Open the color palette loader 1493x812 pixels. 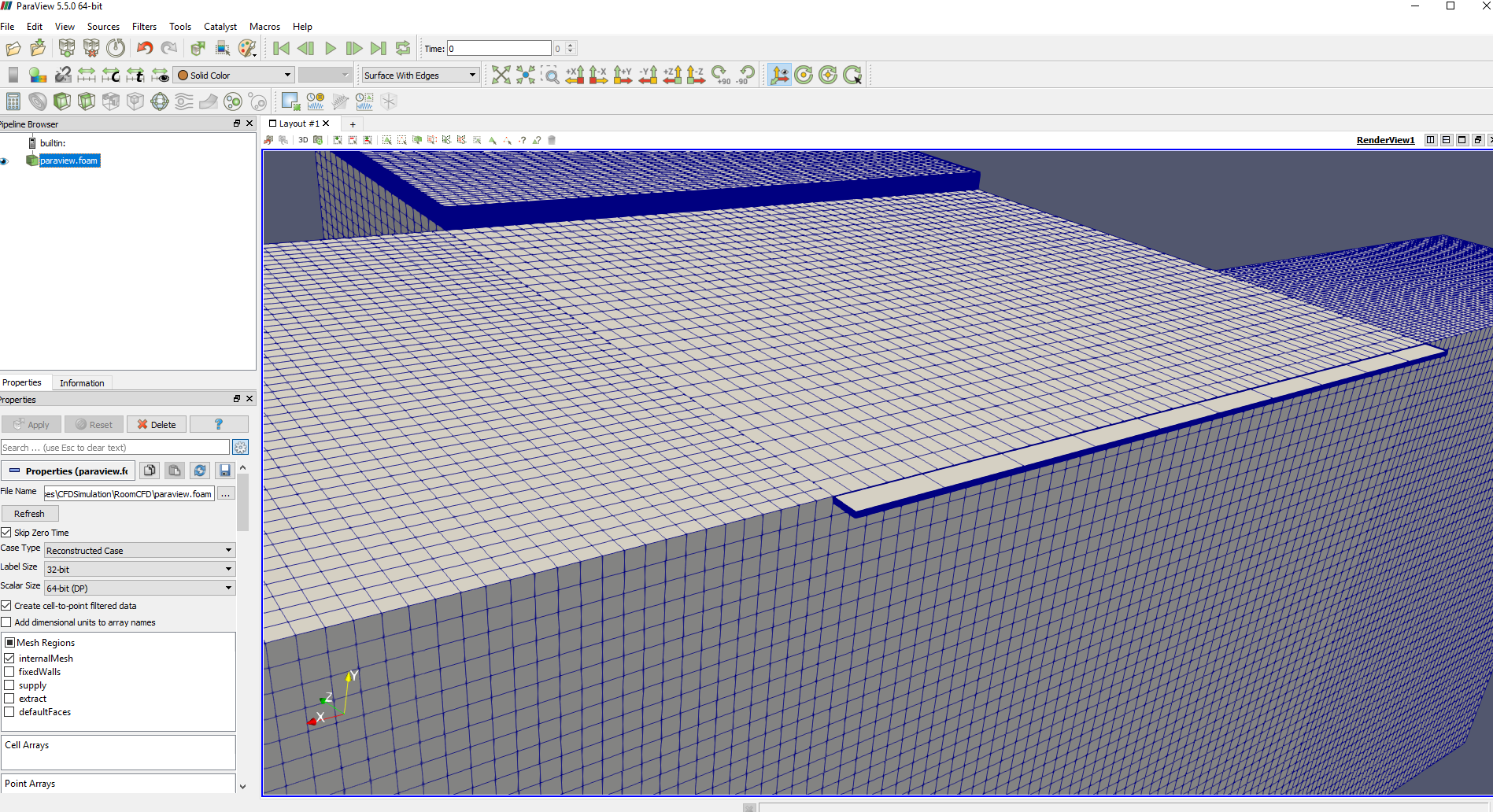click(247, 49)
